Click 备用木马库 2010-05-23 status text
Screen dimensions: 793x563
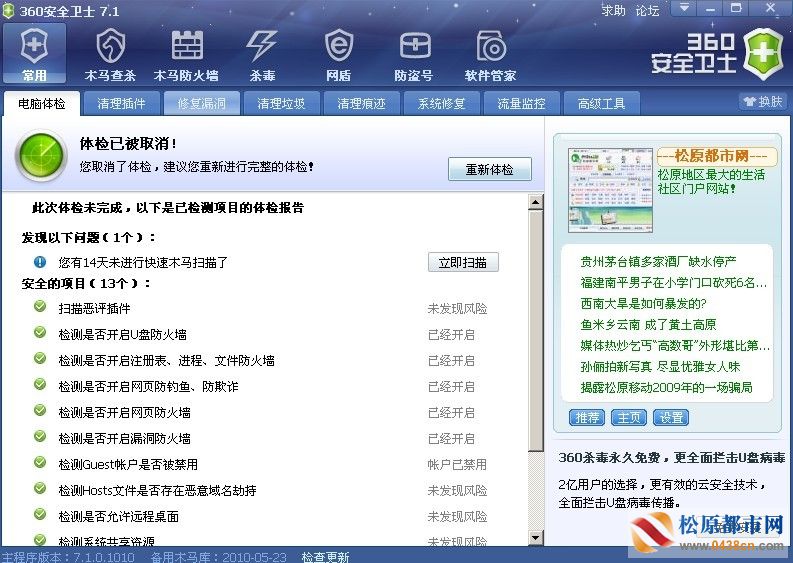[x=218, y=557]
